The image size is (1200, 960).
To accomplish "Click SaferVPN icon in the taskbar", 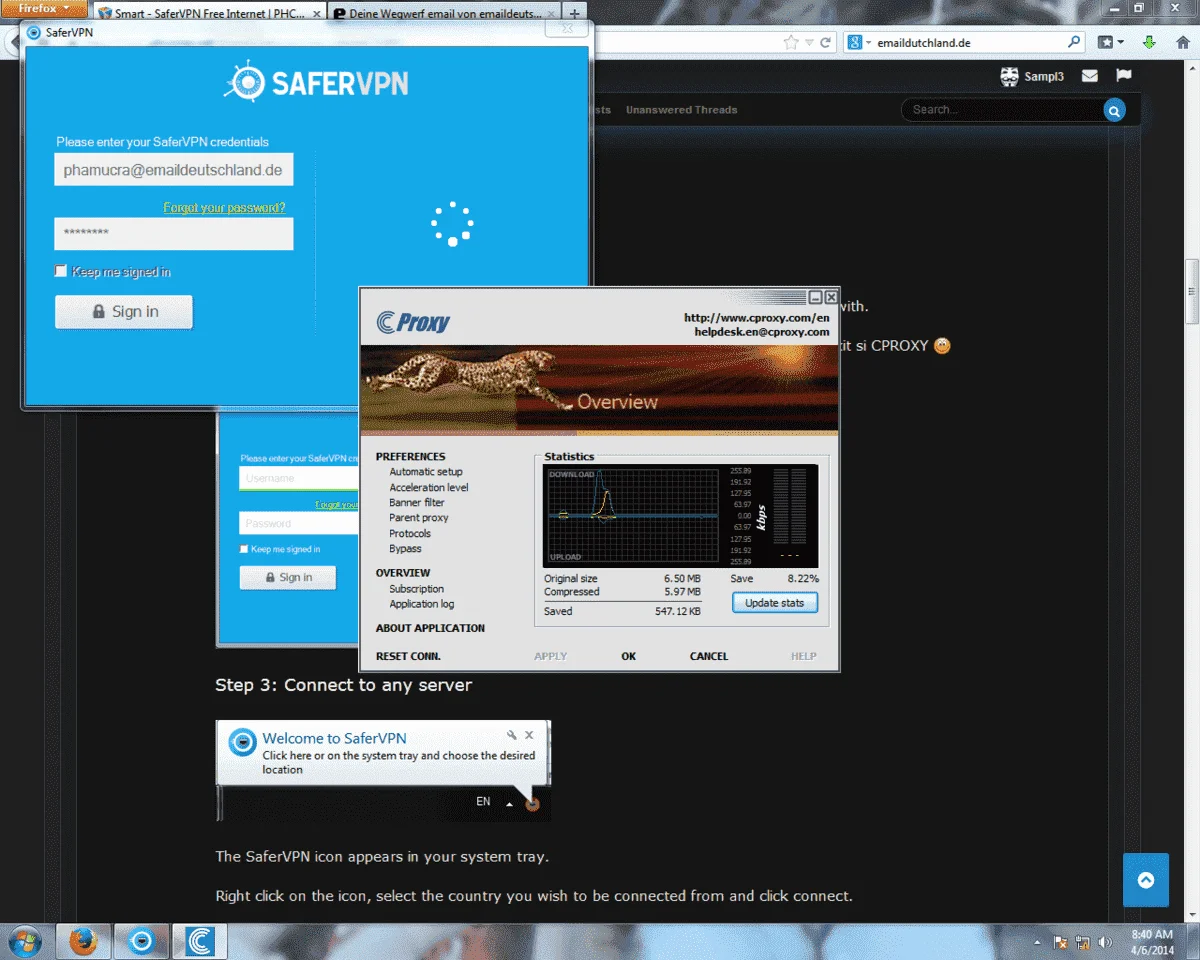I will 141,942.
